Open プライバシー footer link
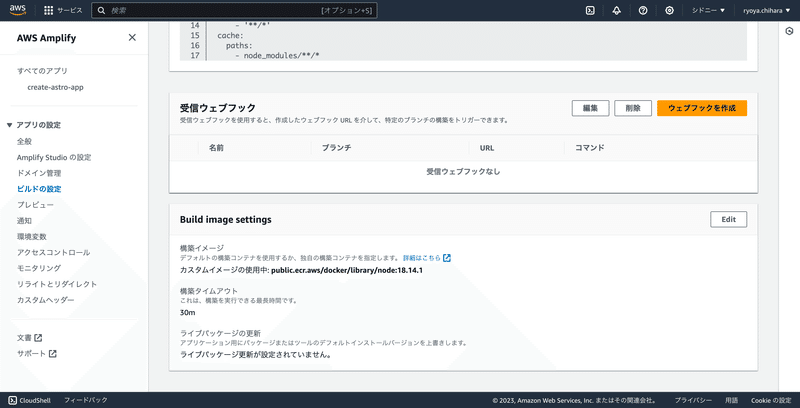 click(693, 400)
